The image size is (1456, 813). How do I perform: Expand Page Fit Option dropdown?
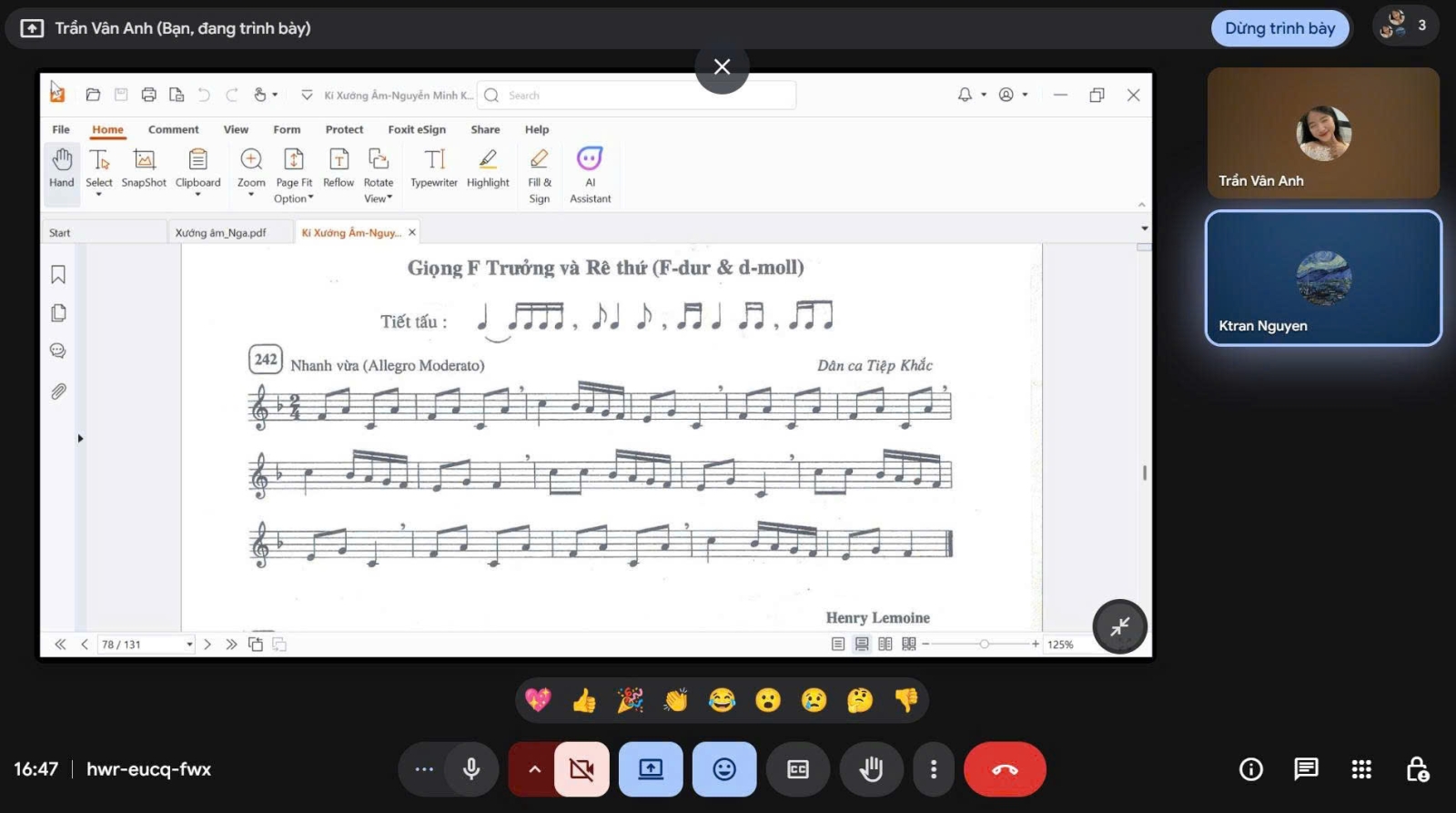click(310, 198)
